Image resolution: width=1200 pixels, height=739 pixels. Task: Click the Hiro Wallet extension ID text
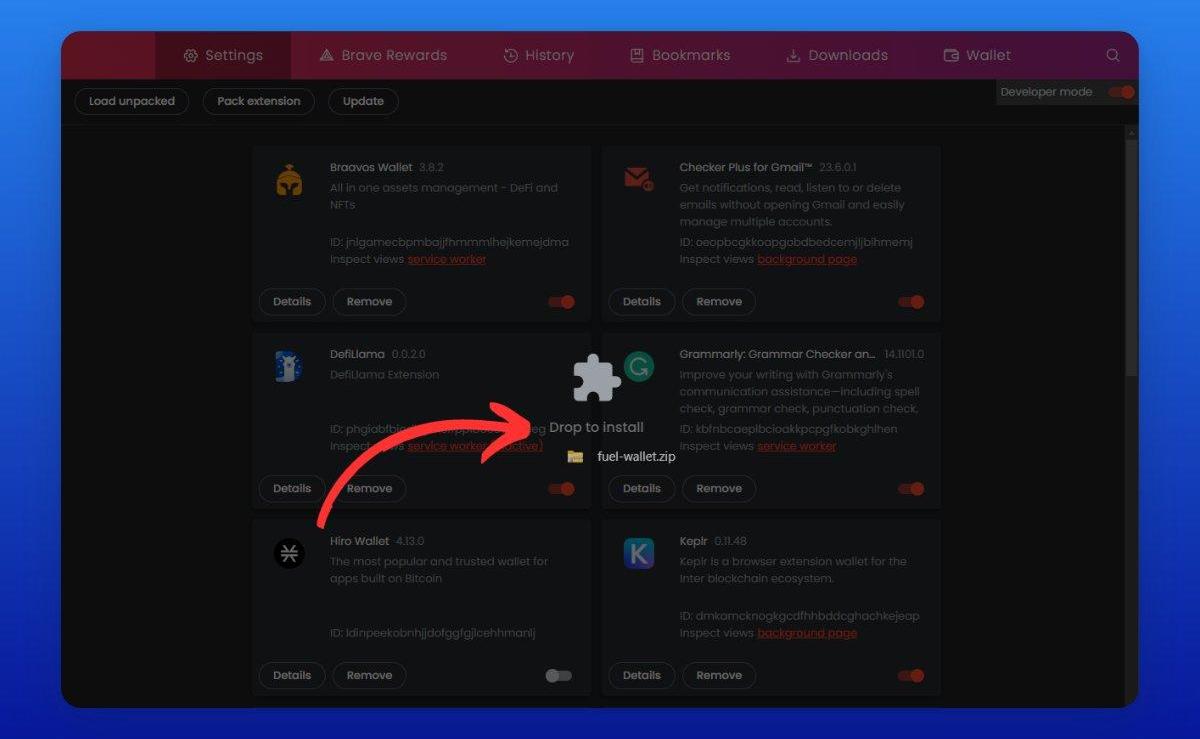pos(433,633)
